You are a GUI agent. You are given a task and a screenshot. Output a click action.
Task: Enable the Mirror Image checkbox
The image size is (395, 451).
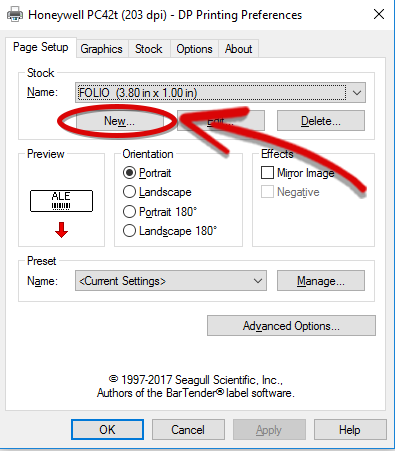pos(298,173)
